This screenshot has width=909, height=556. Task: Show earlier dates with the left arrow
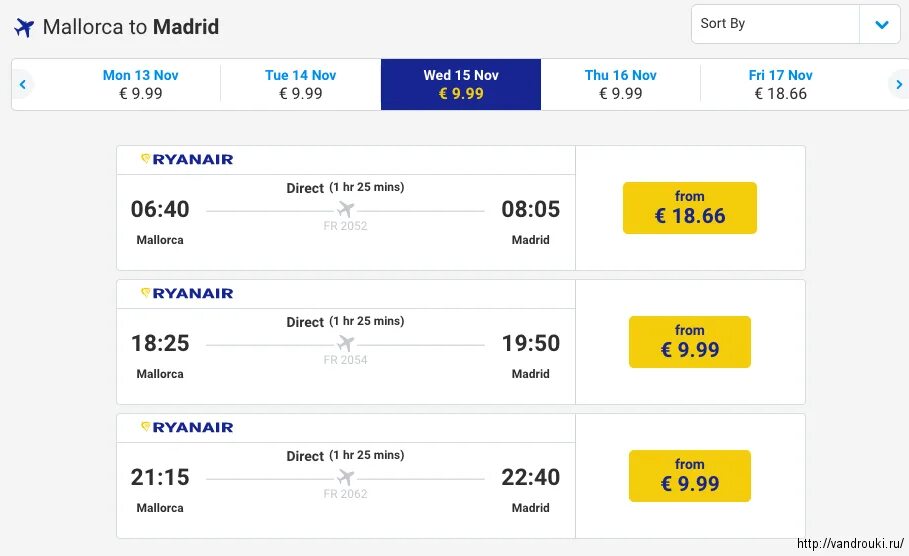click(22, 85)
